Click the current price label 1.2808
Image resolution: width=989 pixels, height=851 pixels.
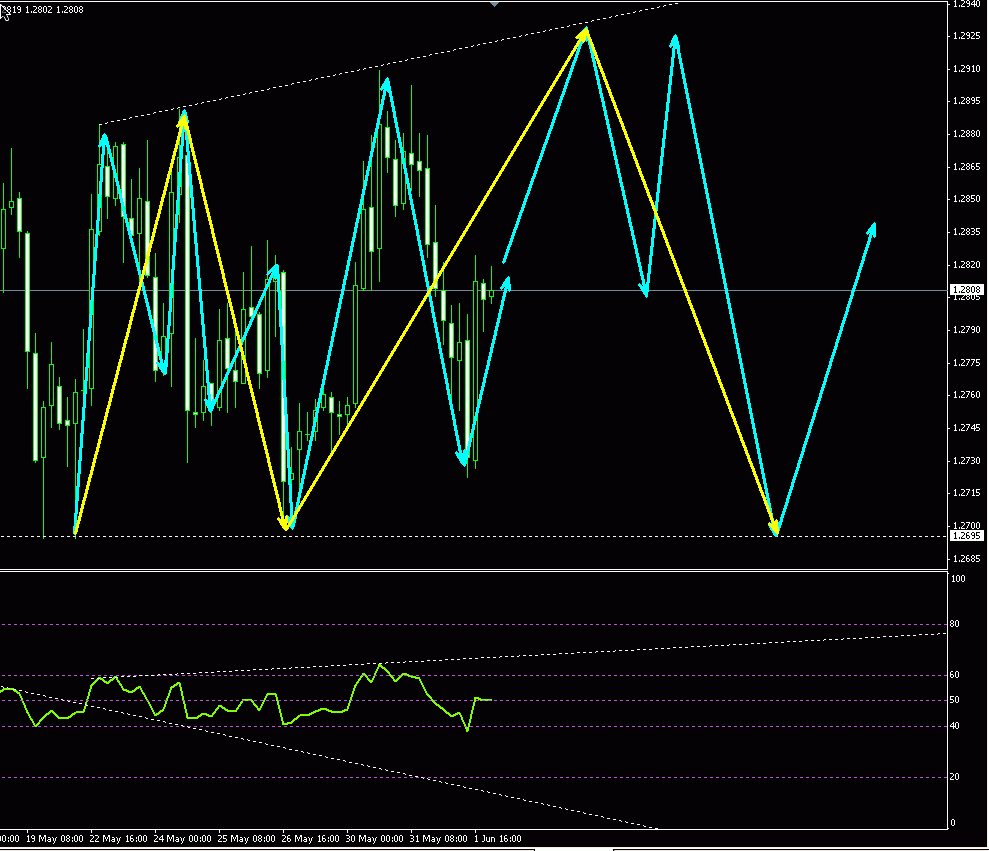966,290
